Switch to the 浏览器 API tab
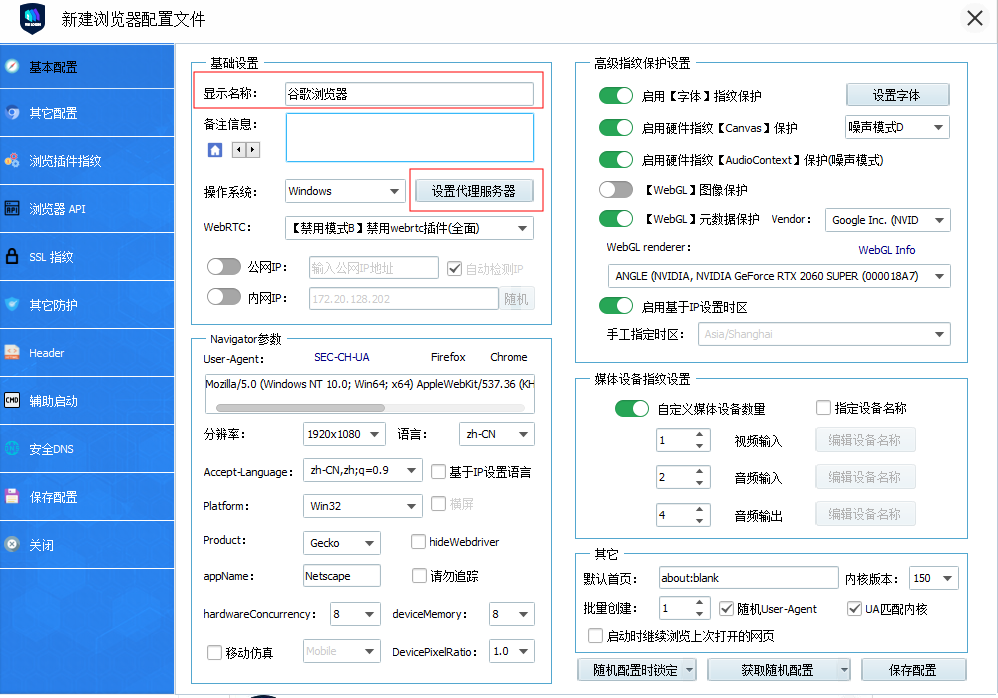Screen dimensions: 998x698 (87, 209)
